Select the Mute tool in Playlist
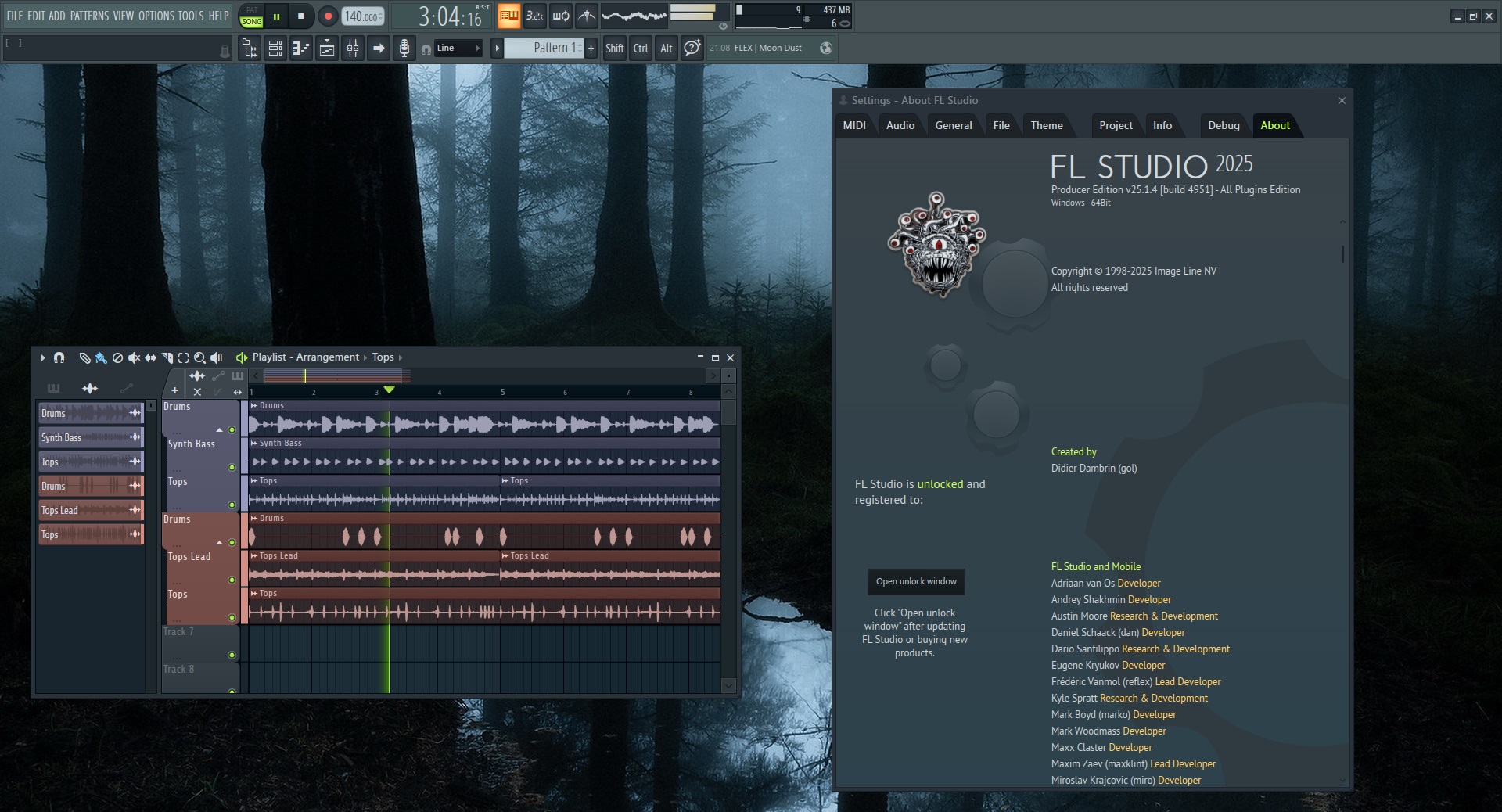Screen dimensions: 1502x812 click(134, 357)
